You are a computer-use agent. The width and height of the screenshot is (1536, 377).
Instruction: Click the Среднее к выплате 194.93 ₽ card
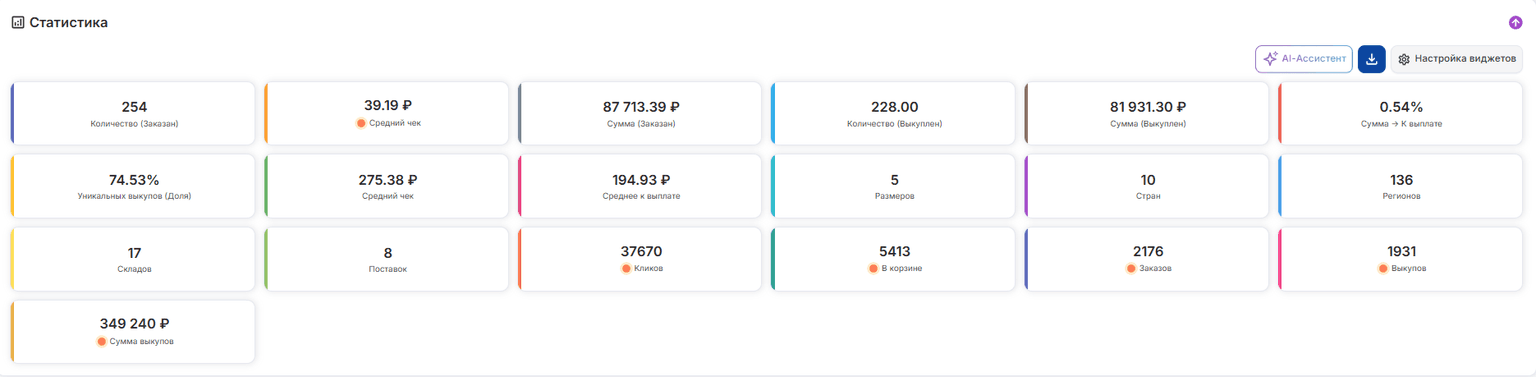[640, 186]
